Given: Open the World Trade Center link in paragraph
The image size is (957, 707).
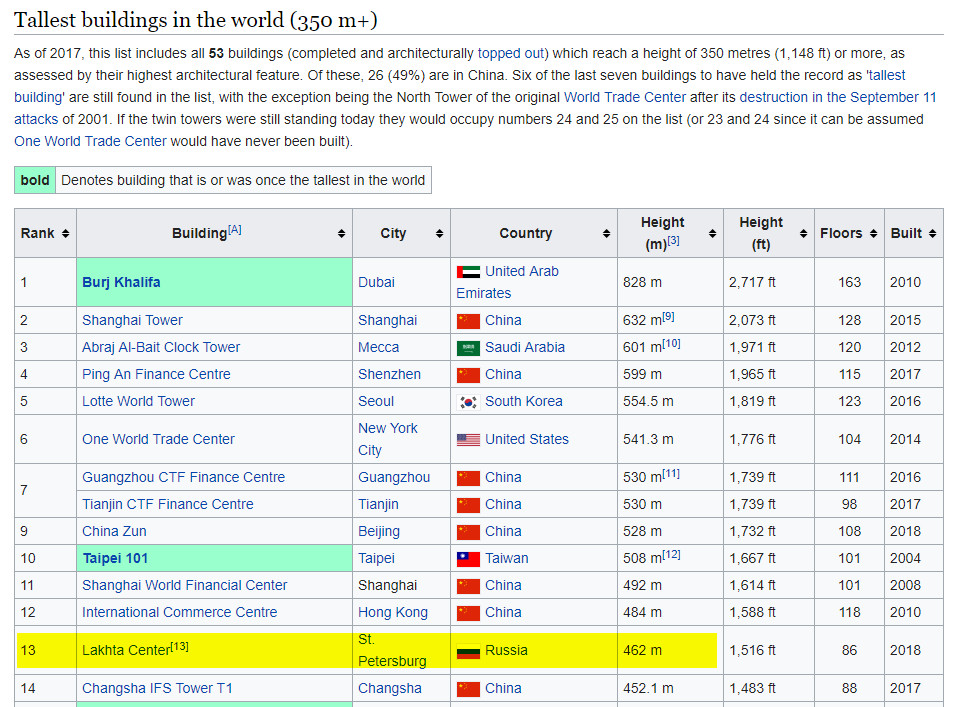Looking at the screenshot, I should pyautogui.click(x=625, y=98).
